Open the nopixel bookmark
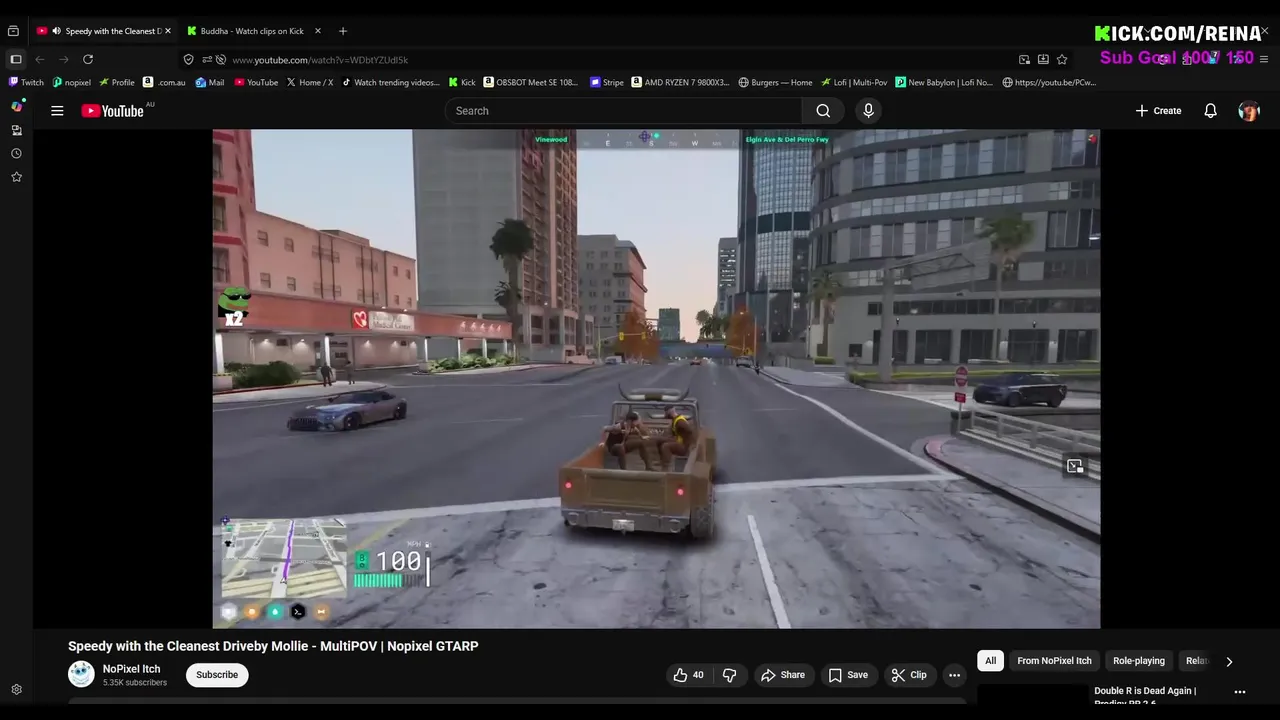 pyautogui.click(x=71, y=83)
